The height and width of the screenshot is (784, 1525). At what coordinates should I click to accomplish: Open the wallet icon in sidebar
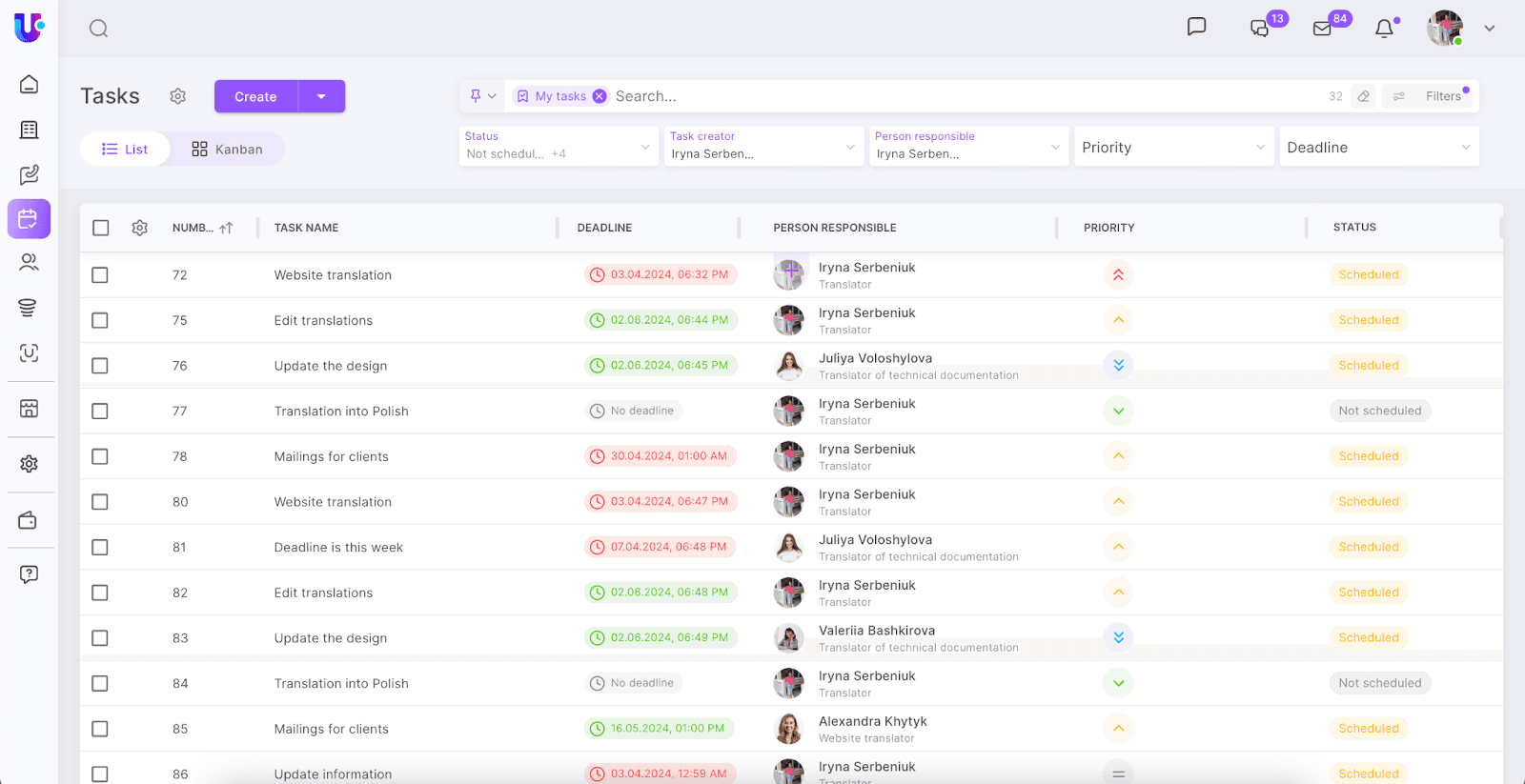pos(29,520)
